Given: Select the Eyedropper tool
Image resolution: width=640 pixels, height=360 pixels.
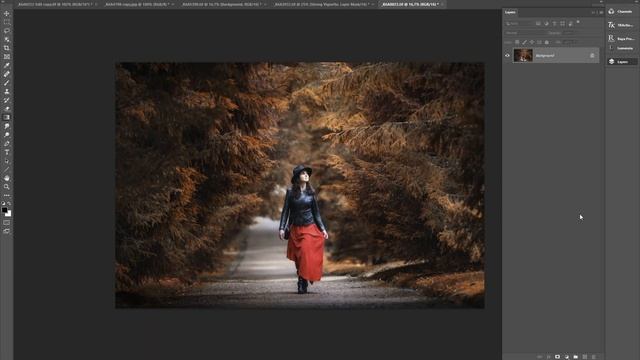Looking at the screenshot, I should pos(7,65).
